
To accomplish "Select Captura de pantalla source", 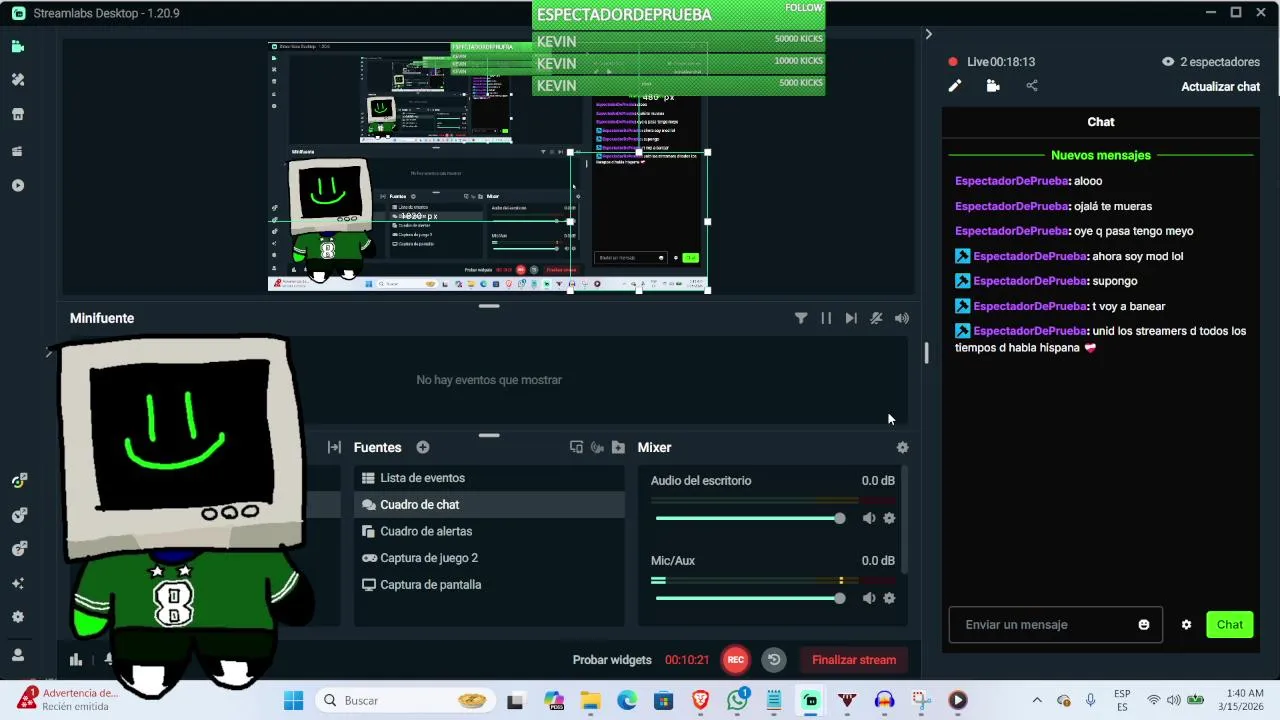I will point(489,585).
